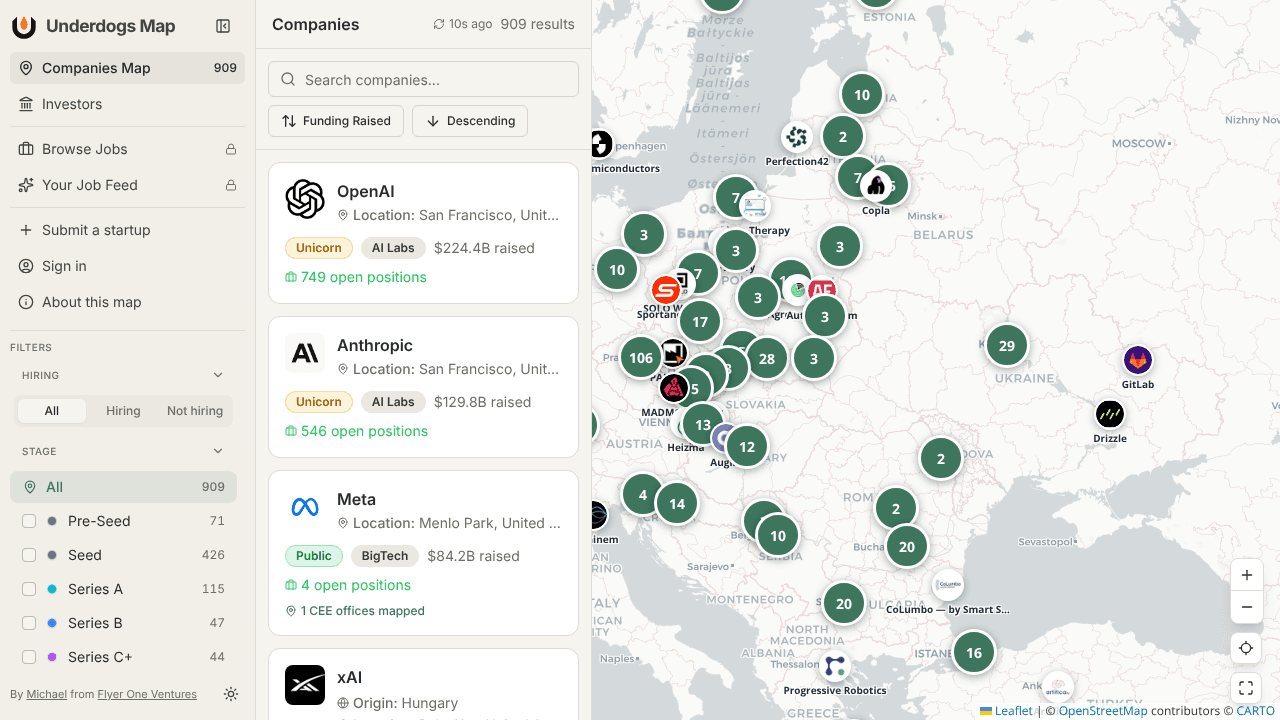This screenshot has width=1280, height=720.
Task: Toggle the Descending sort order
Action: coord(470,121)
